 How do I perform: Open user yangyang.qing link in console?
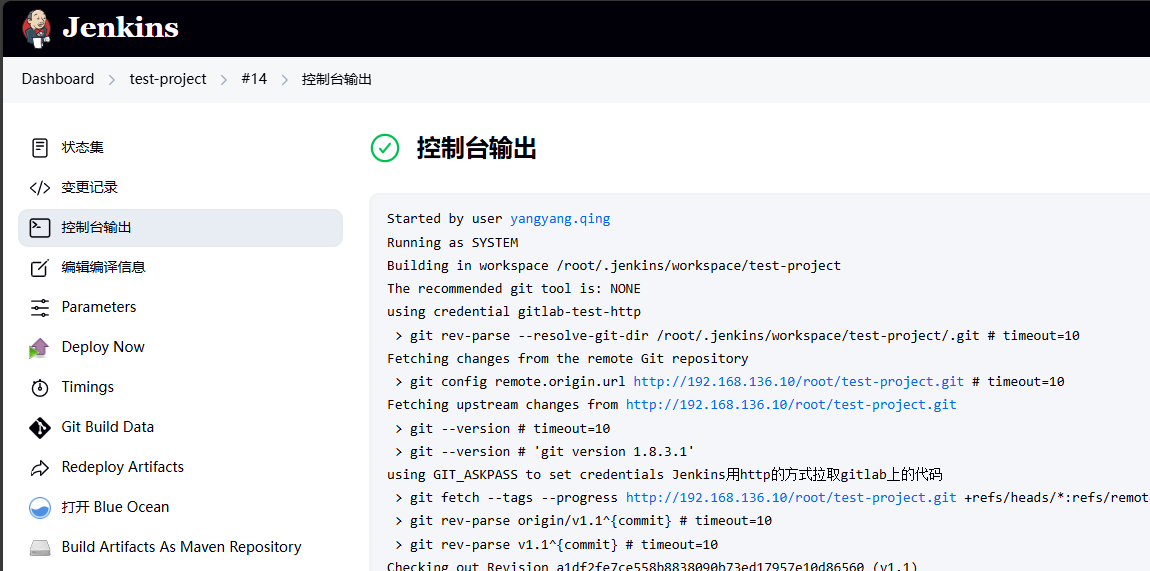tap(560, 218)
